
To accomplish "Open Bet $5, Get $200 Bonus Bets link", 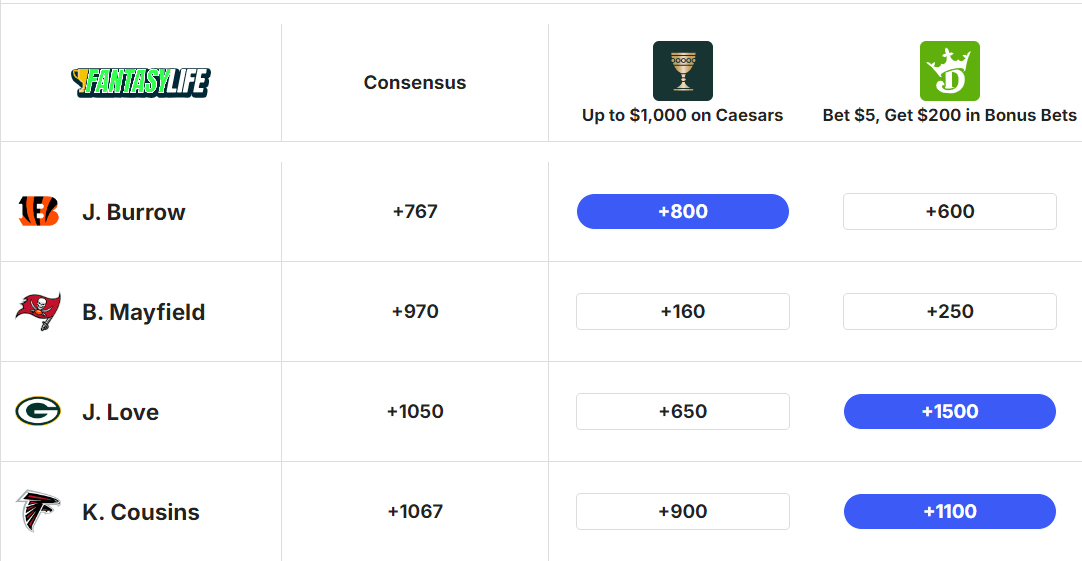I will [x=949, y=115].
